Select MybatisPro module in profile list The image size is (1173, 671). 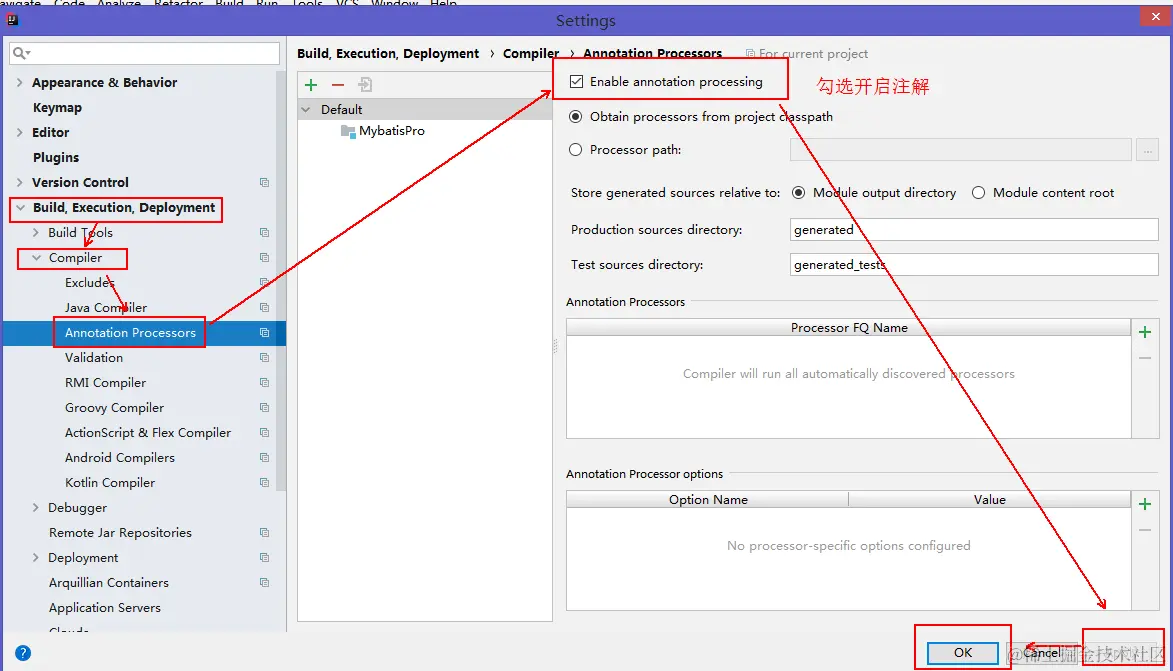[391, 131]
